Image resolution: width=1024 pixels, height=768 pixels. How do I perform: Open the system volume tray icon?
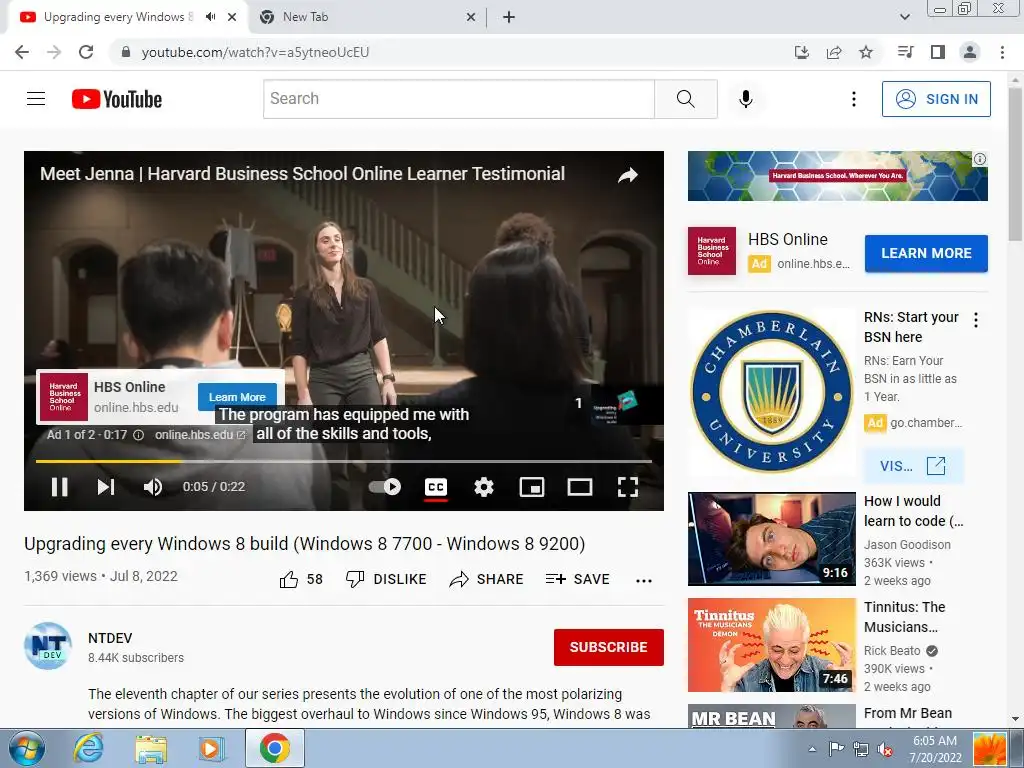pyautogui.click(x=885, y=749)
